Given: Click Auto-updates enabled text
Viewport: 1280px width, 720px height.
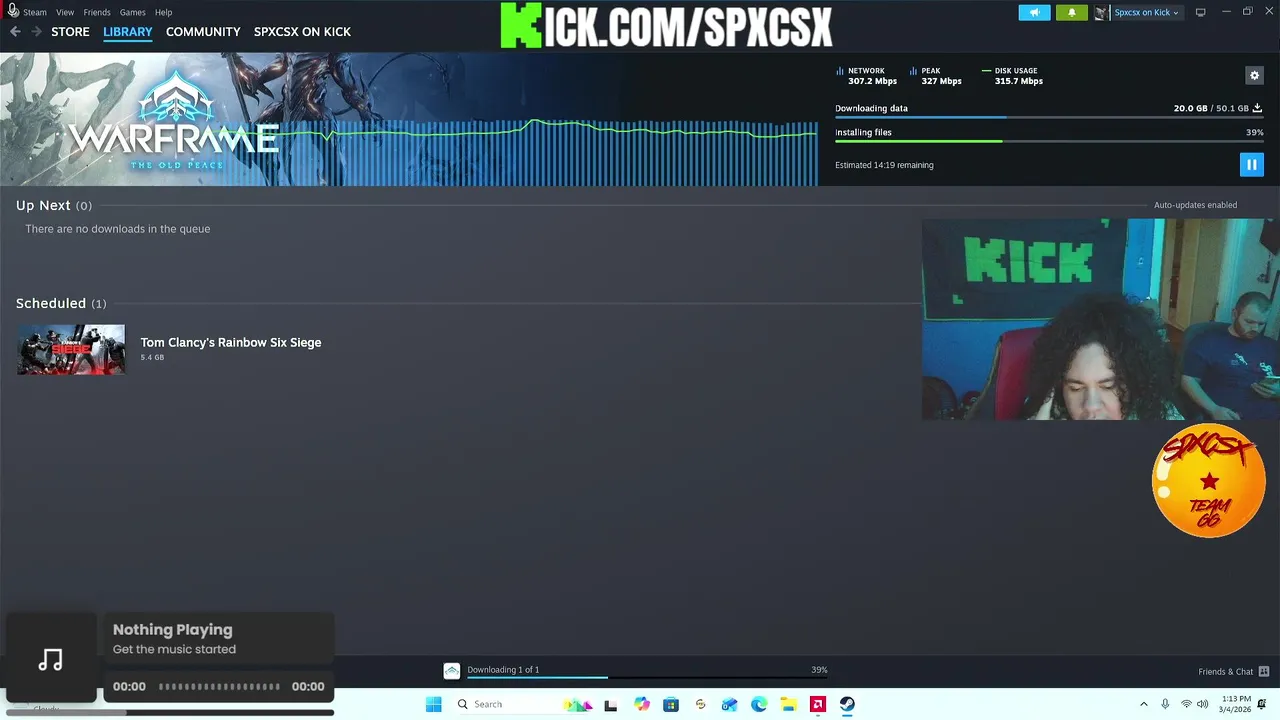Looking at the screenshot, I should 1195,205.
